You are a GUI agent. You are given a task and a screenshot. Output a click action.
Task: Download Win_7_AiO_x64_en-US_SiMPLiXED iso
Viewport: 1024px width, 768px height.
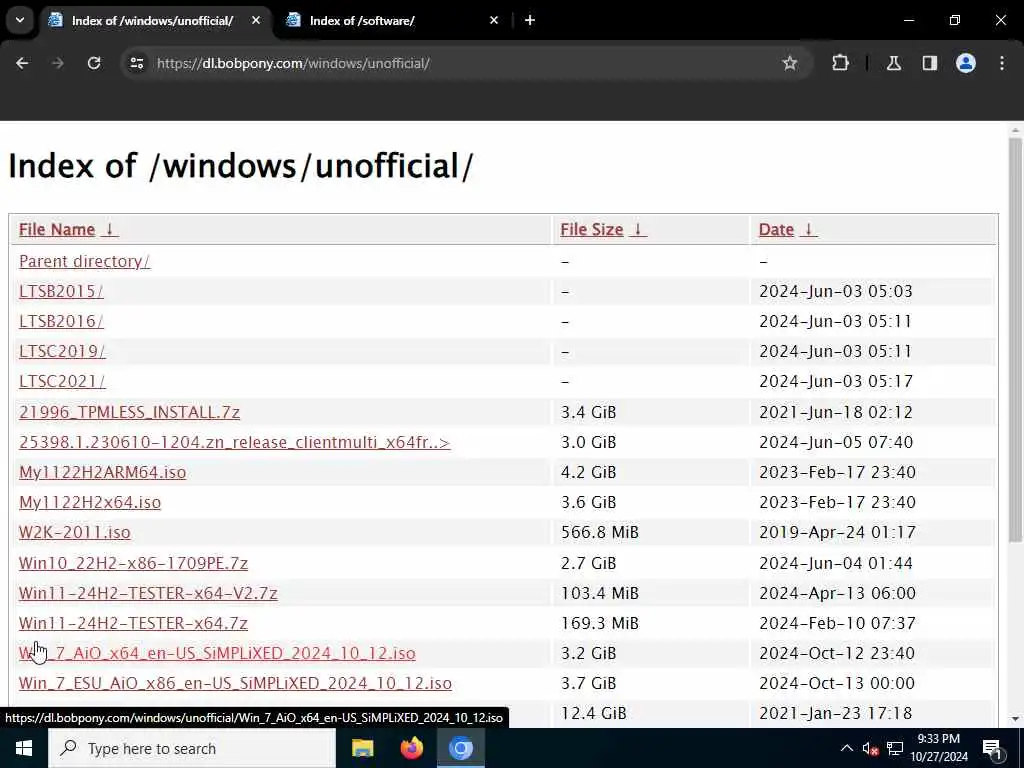point(217,653)
